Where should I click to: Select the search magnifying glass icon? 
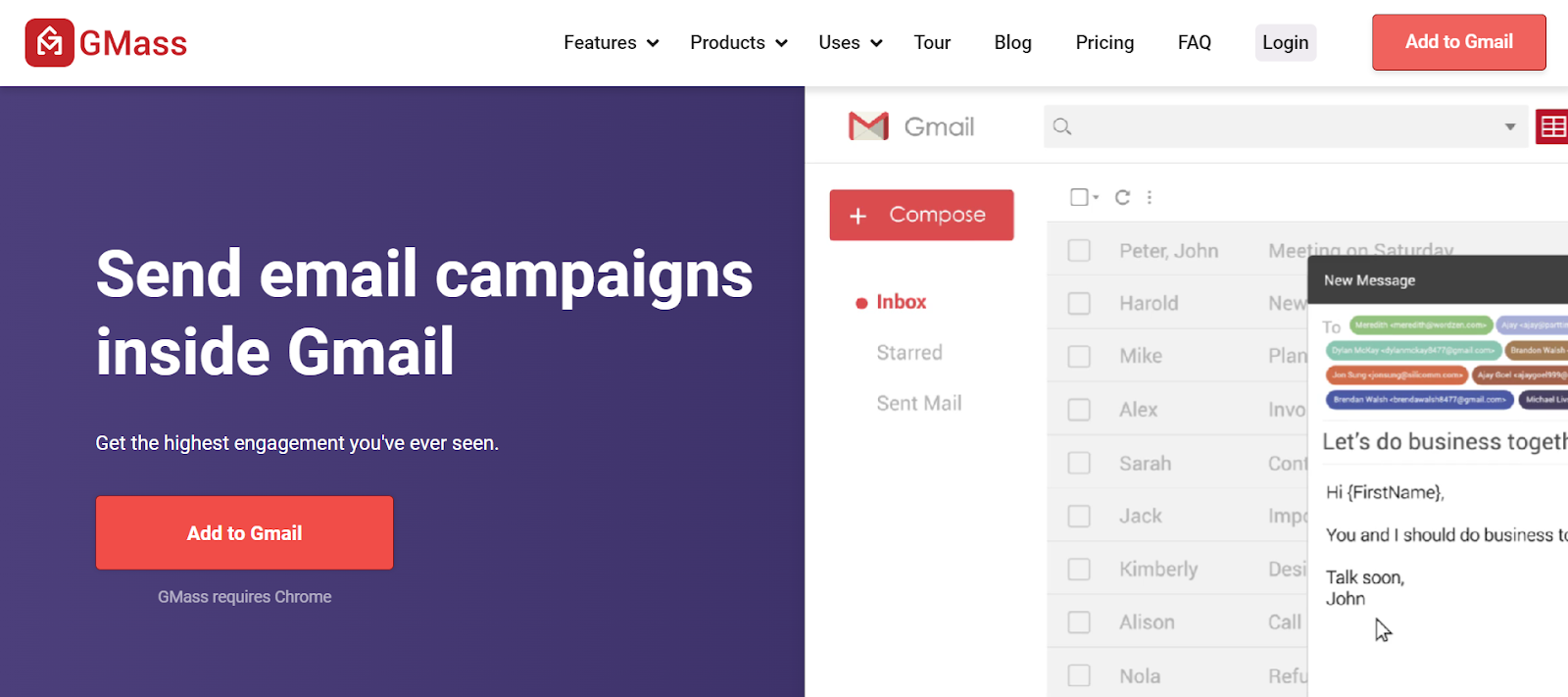[1062, 126]
